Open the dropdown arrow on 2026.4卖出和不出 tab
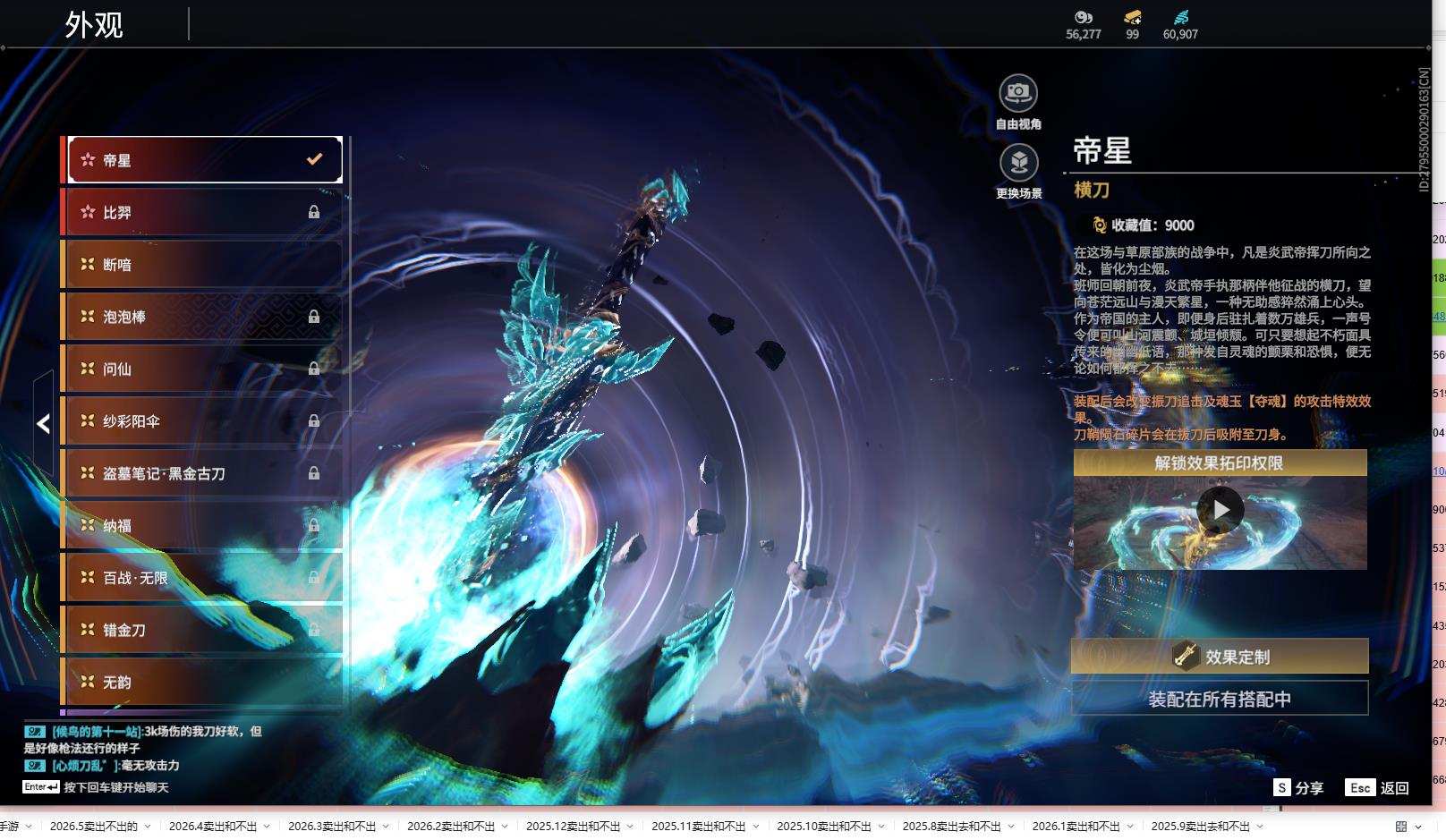The width and height of the screenshot is (1446, 840). point(267,827)
